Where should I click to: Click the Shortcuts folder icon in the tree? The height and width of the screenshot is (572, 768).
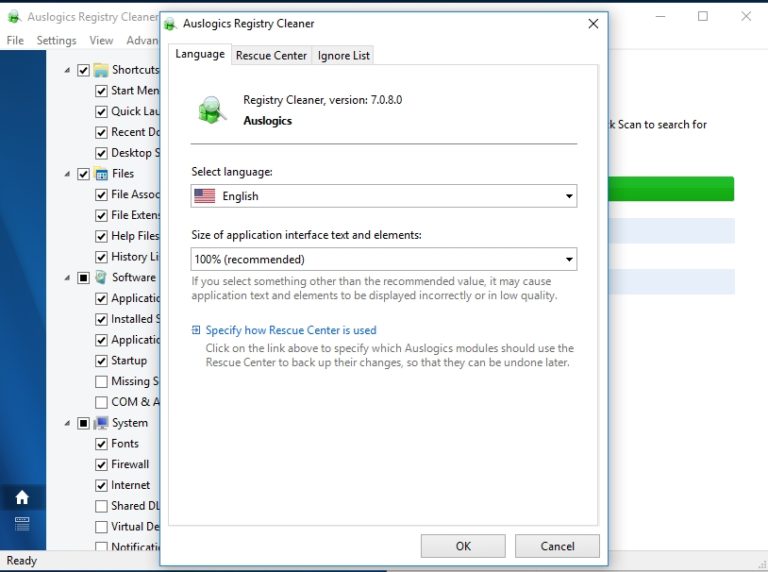[x=101, y=70]
